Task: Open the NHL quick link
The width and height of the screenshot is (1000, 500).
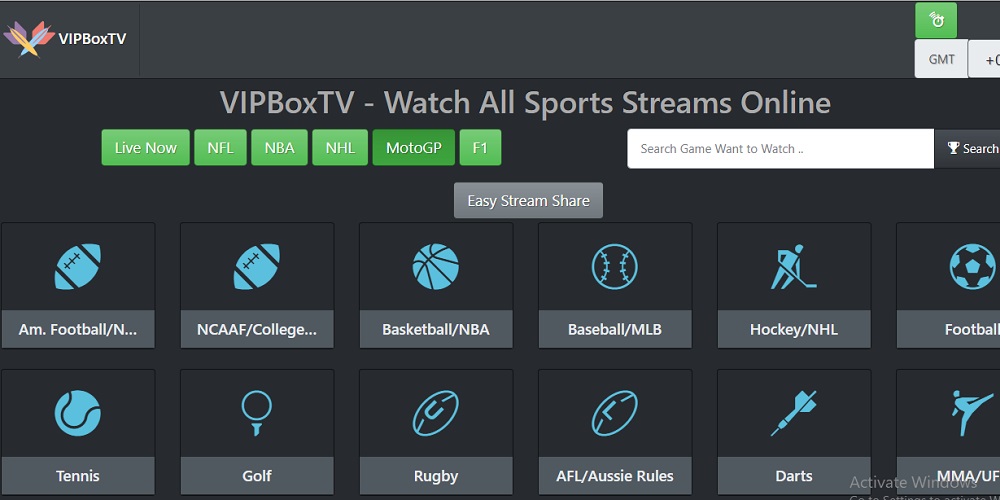Action: point(340,147)
